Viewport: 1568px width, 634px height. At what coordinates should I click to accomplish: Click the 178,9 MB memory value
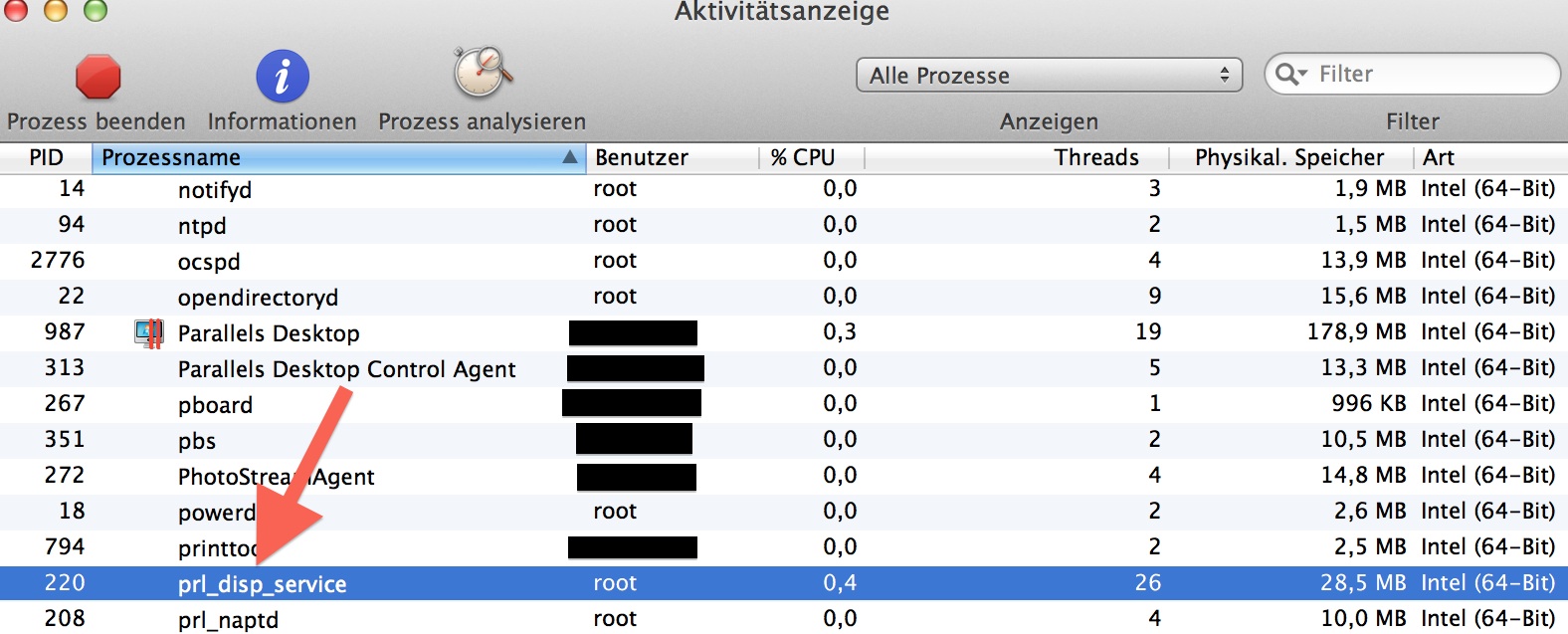pos(1357,332)
